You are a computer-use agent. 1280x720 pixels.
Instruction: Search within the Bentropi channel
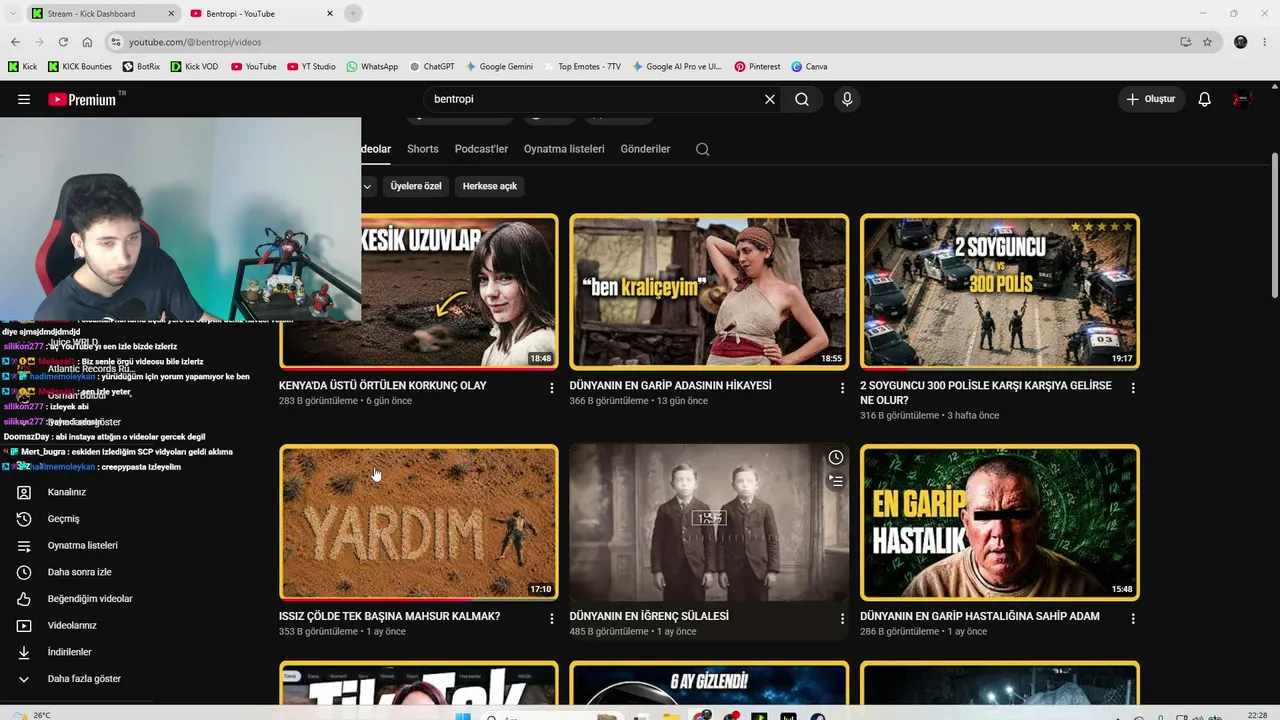click(702, 149)
